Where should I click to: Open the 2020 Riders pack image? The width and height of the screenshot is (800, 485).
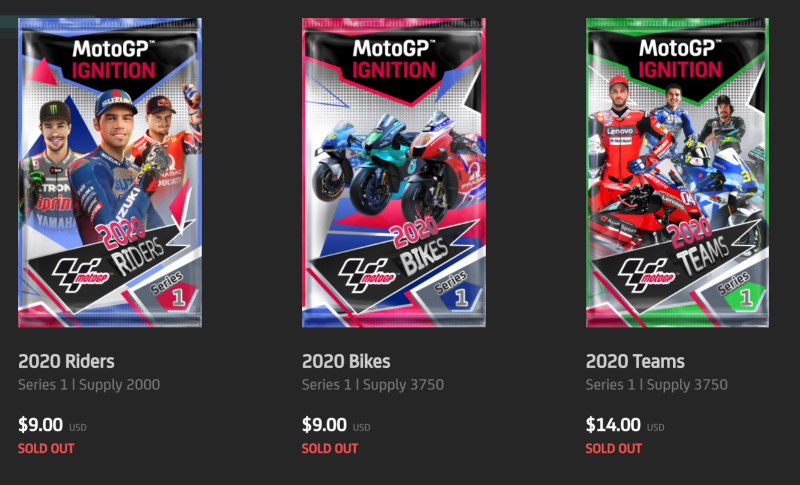(x=110, y=172)
